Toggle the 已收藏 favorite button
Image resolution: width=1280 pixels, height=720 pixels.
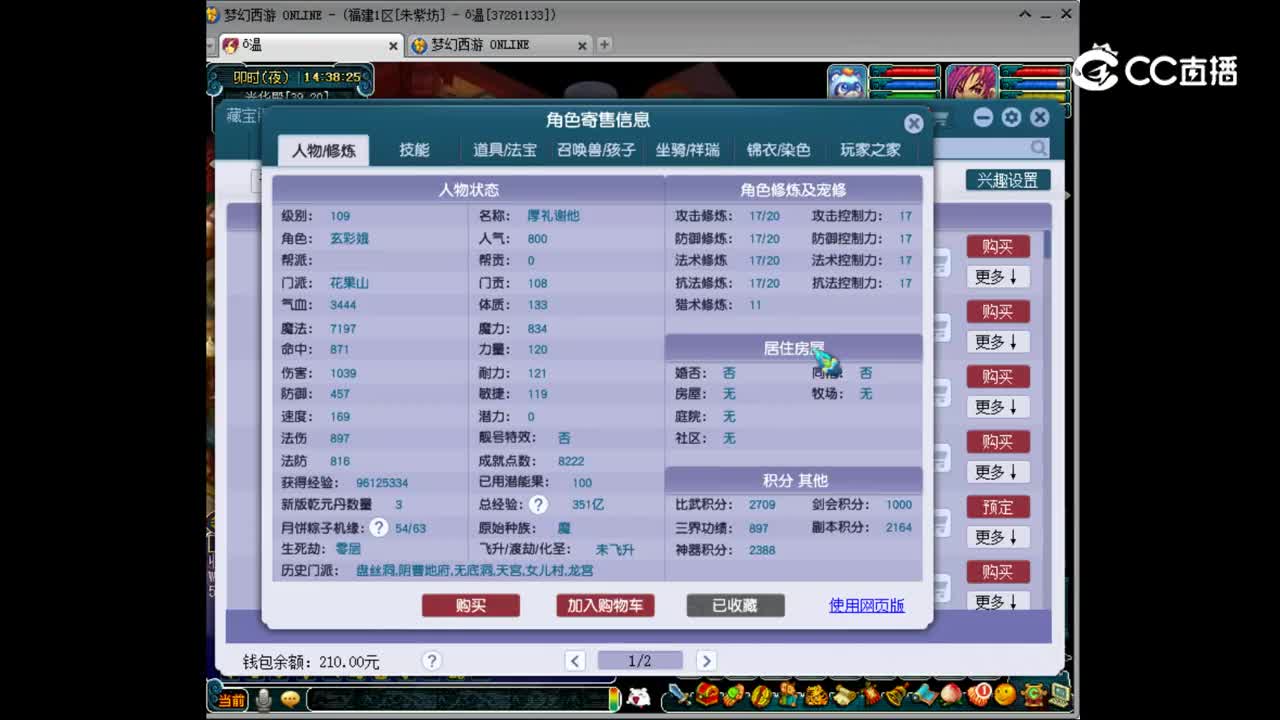[x=735, y=606]
